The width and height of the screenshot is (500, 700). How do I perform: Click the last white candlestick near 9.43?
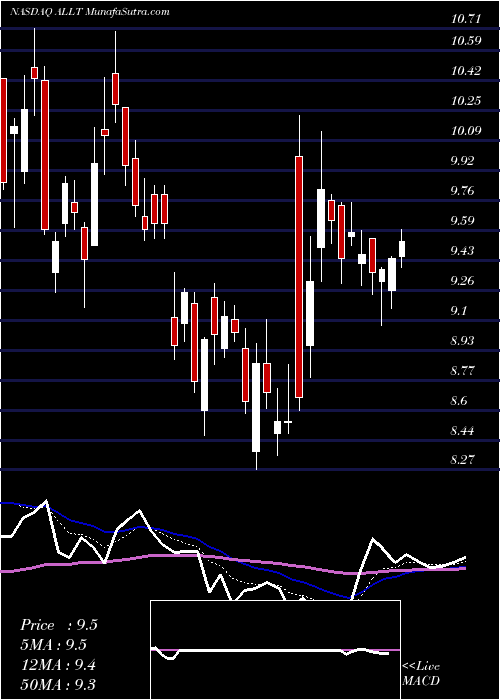click(402, 249)
